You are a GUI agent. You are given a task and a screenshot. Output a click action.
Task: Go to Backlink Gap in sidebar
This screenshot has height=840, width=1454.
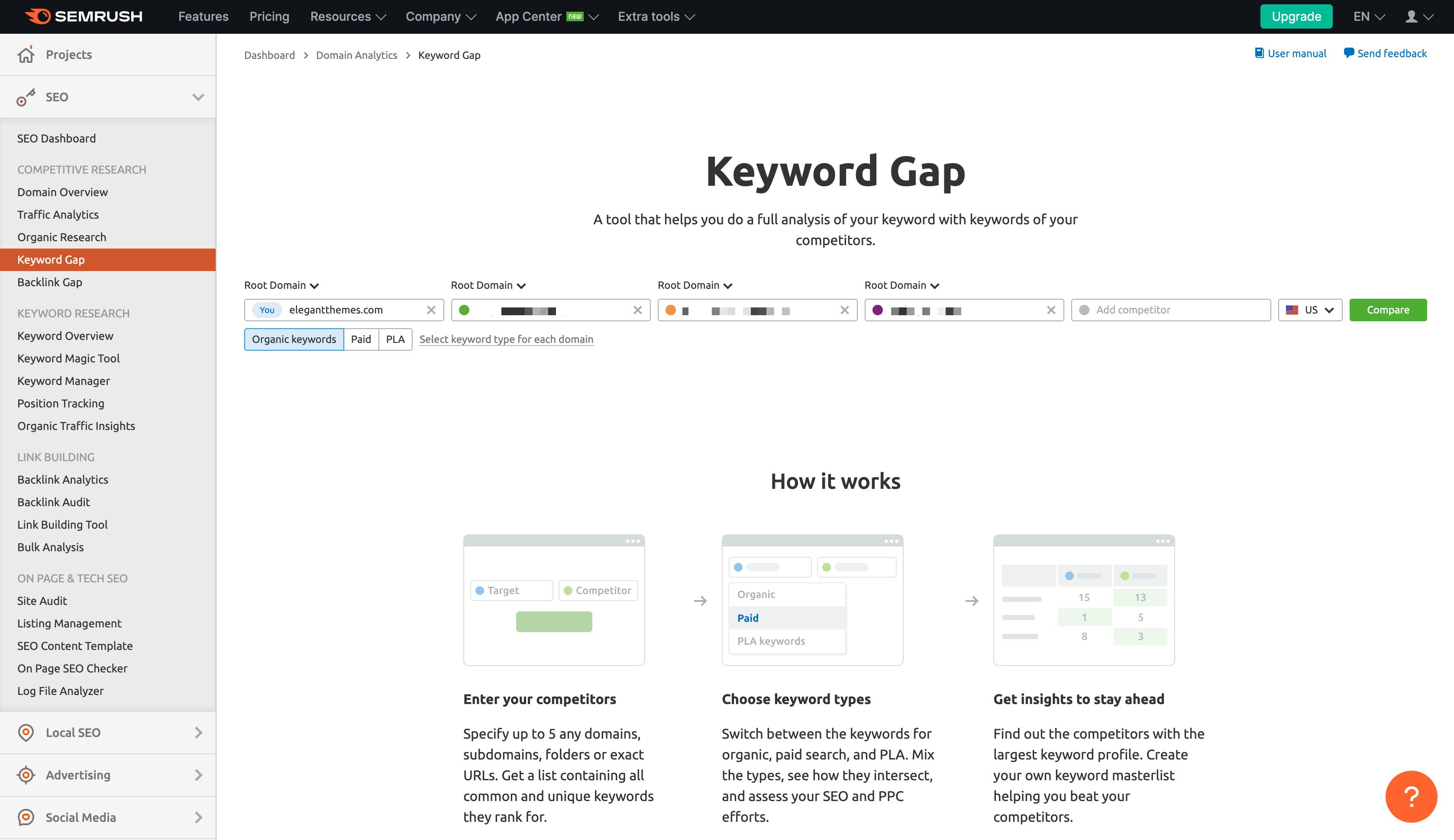(50, 282)
